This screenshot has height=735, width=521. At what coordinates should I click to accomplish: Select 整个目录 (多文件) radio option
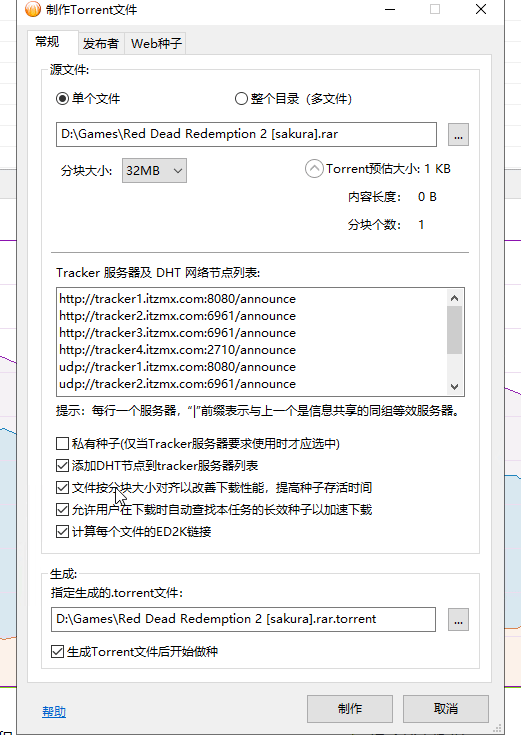pyautogui.click(x=241, y=99)
